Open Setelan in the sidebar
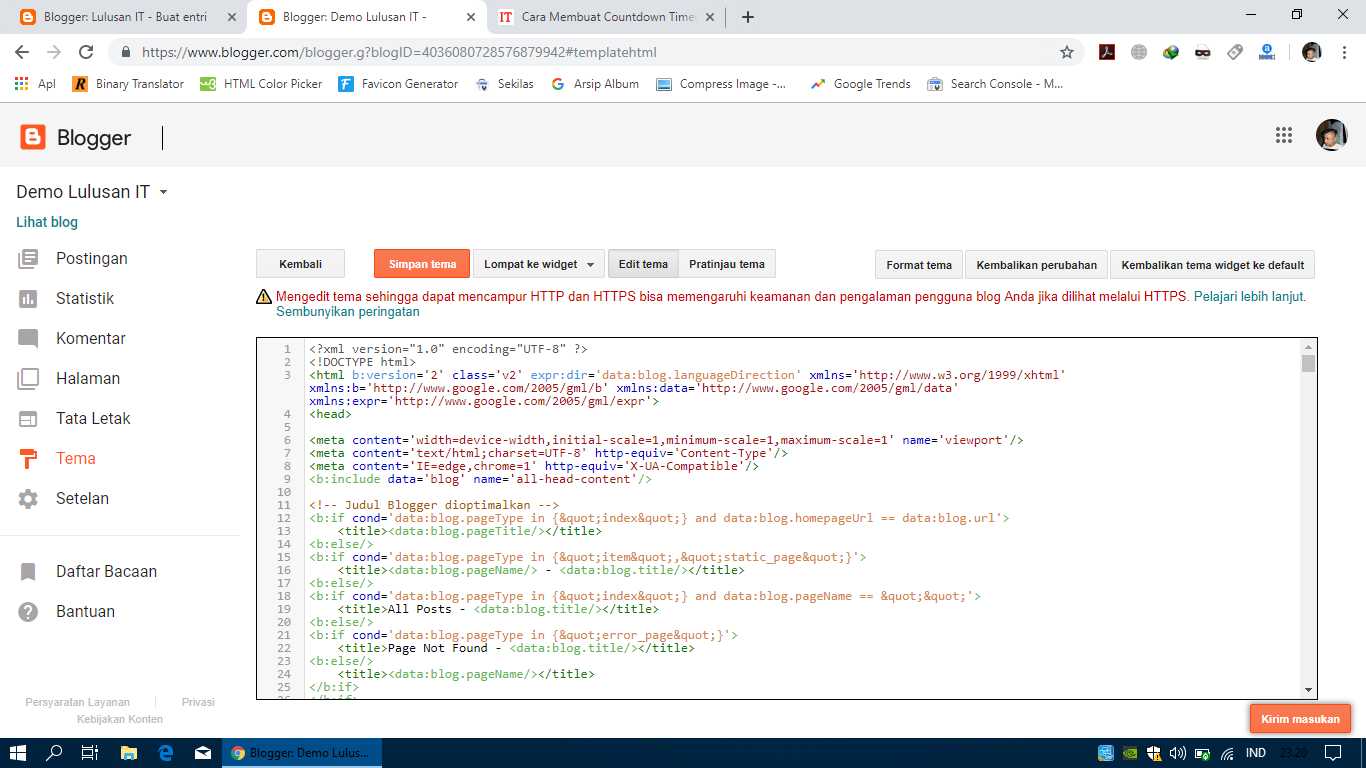 pos(82,499)
